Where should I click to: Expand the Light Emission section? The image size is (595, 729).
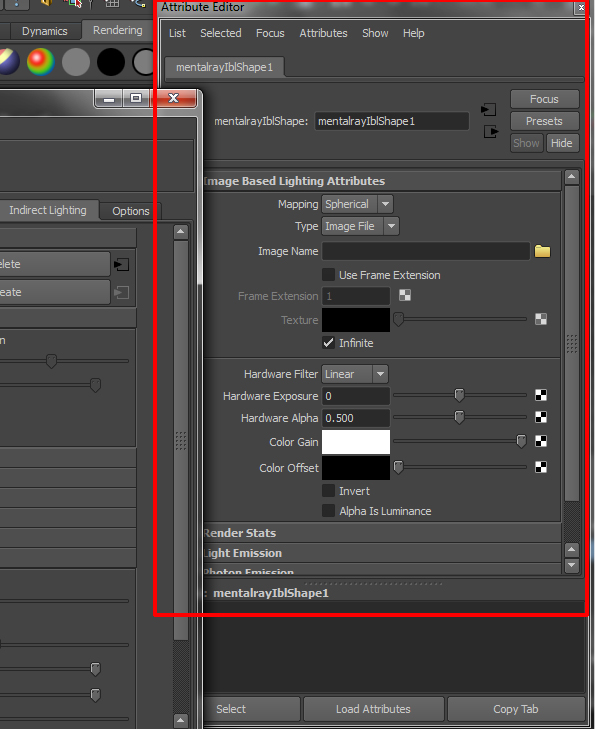382,553
